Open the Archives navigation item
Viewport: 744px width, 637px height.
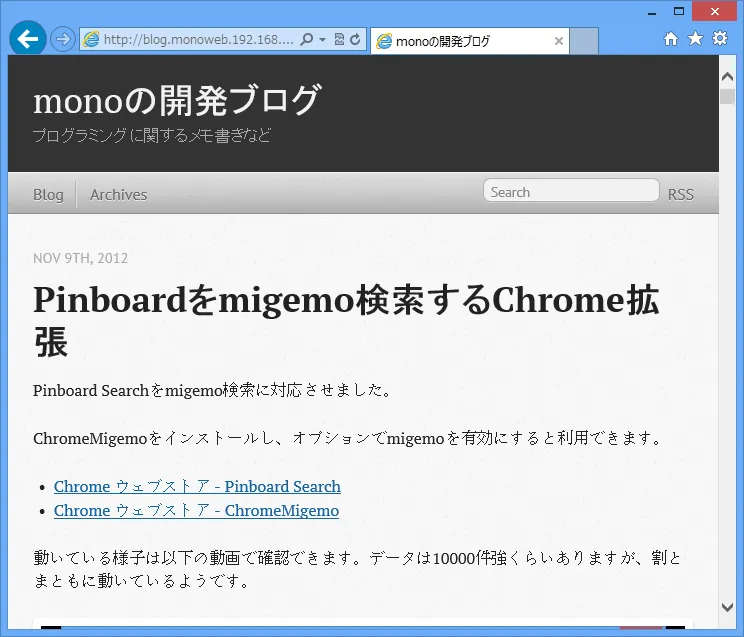point(118,195)
